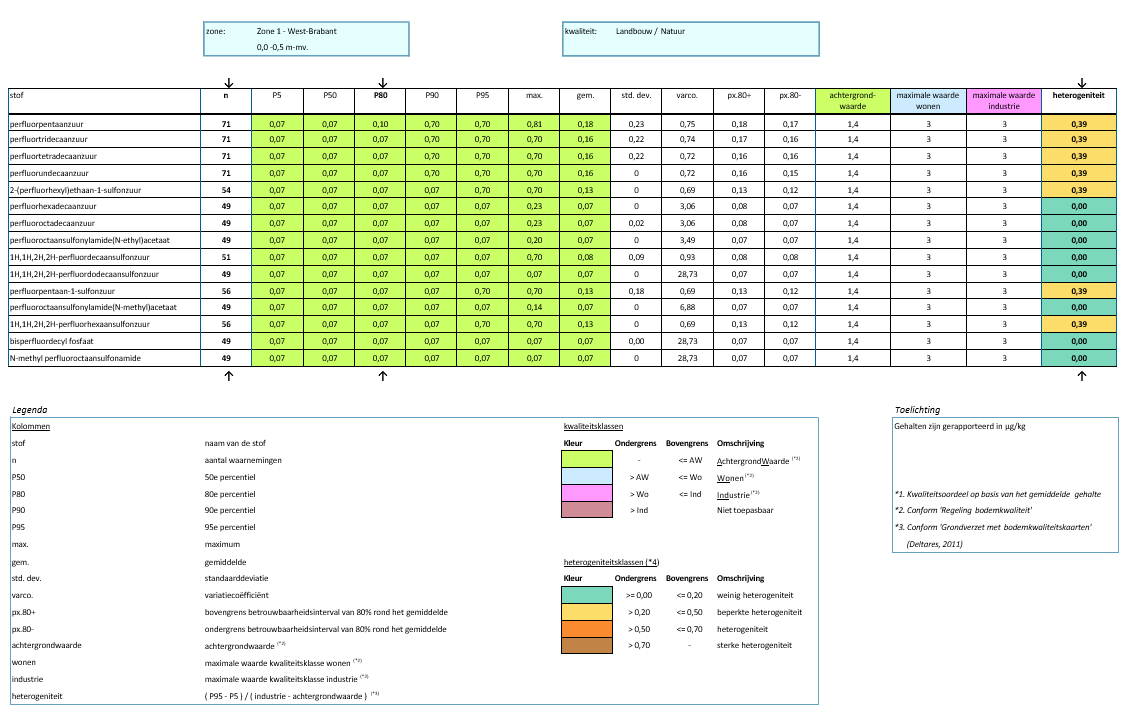
Task: Click the row name 'perfluorundecaanzuur'
Action: point(49,173)
